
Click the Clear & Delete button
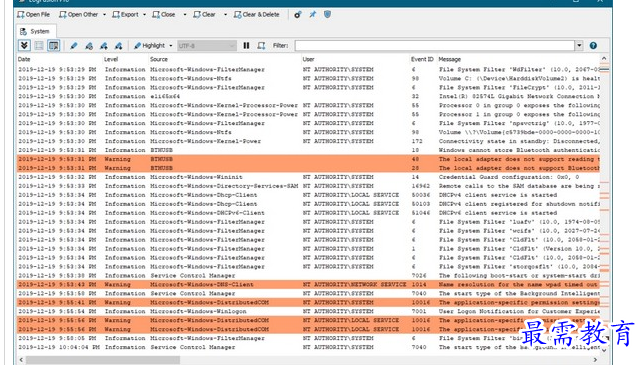click(257, 15)
